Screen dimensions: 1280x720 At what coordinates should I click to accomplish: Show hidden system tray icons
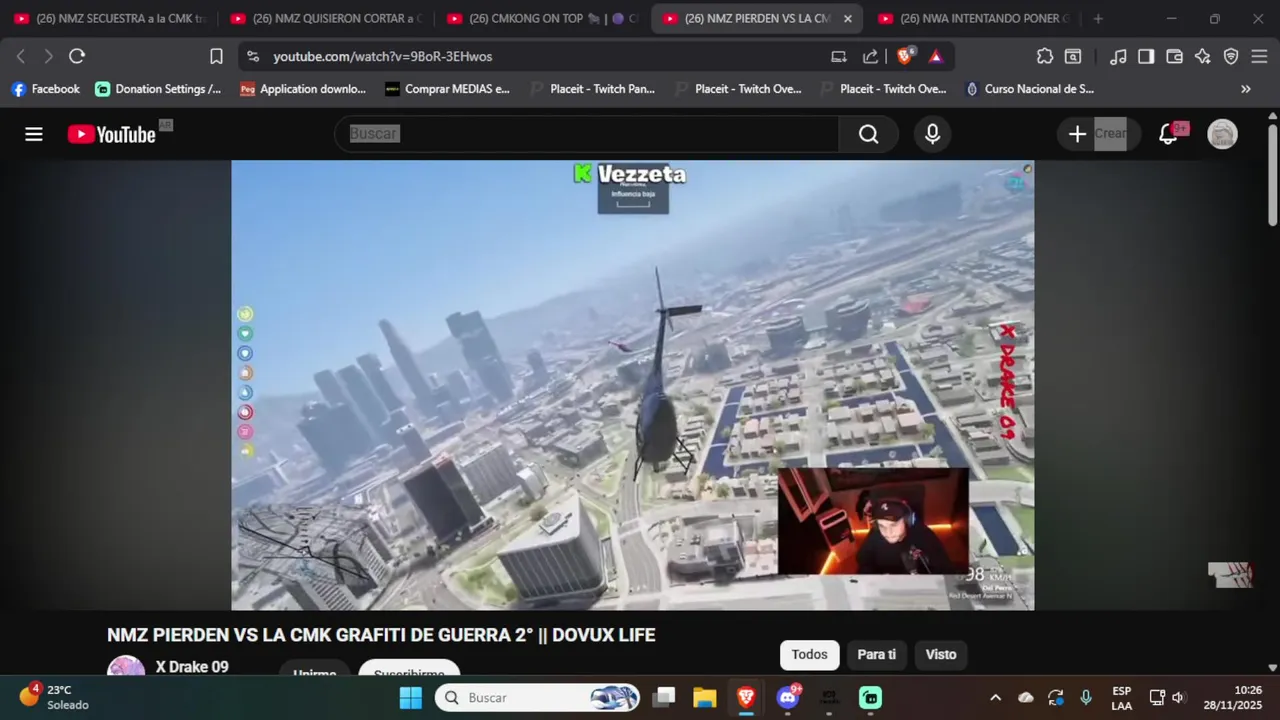pos(995,697)
